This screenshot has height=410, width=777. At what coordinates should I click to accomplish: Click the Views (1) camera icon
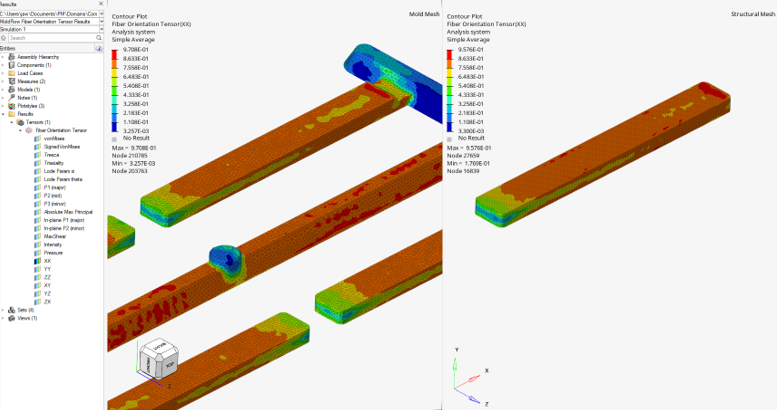pyautogui.click(x=12, y=318)
